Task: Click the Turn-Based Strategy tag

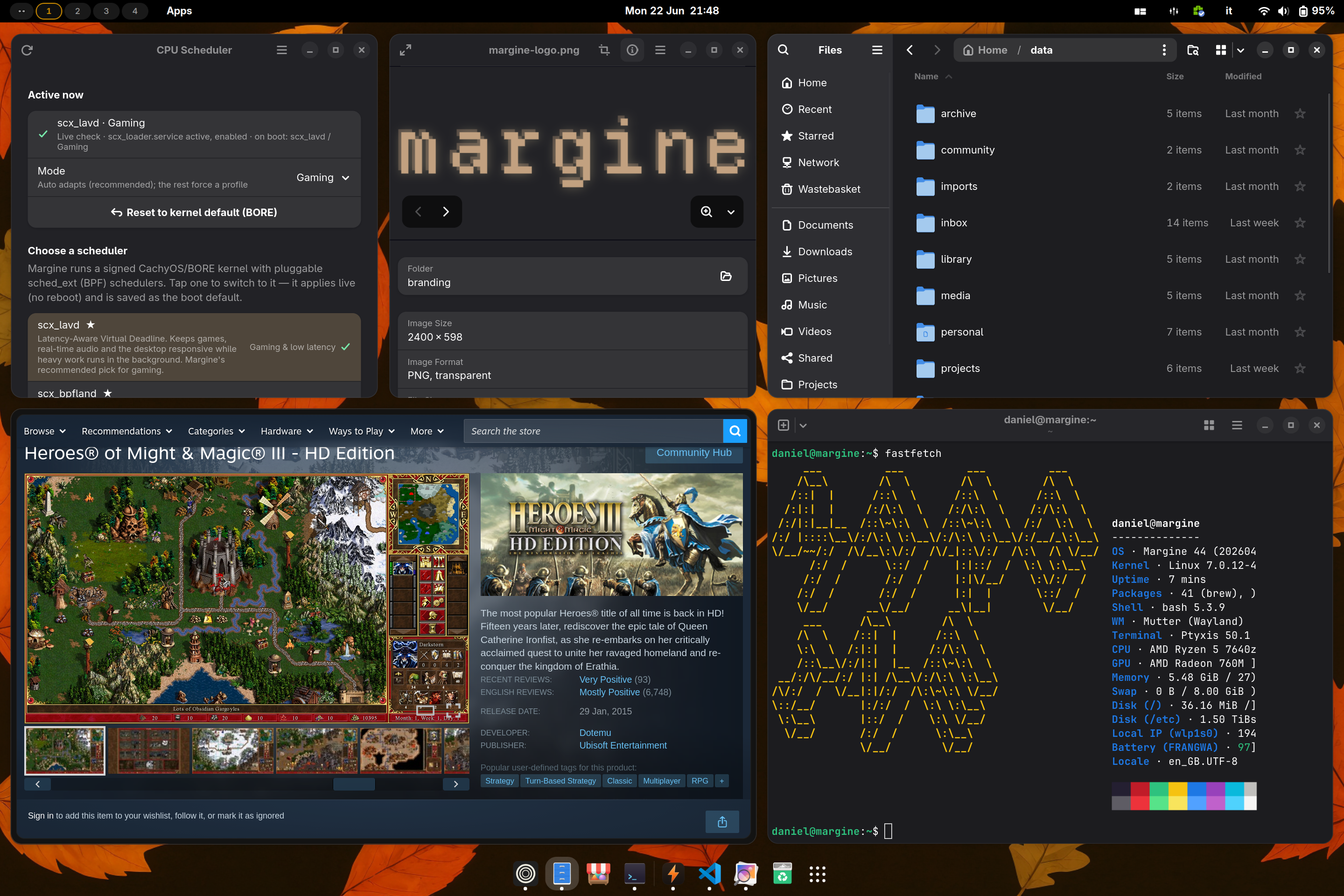Action: click(560, 781)
